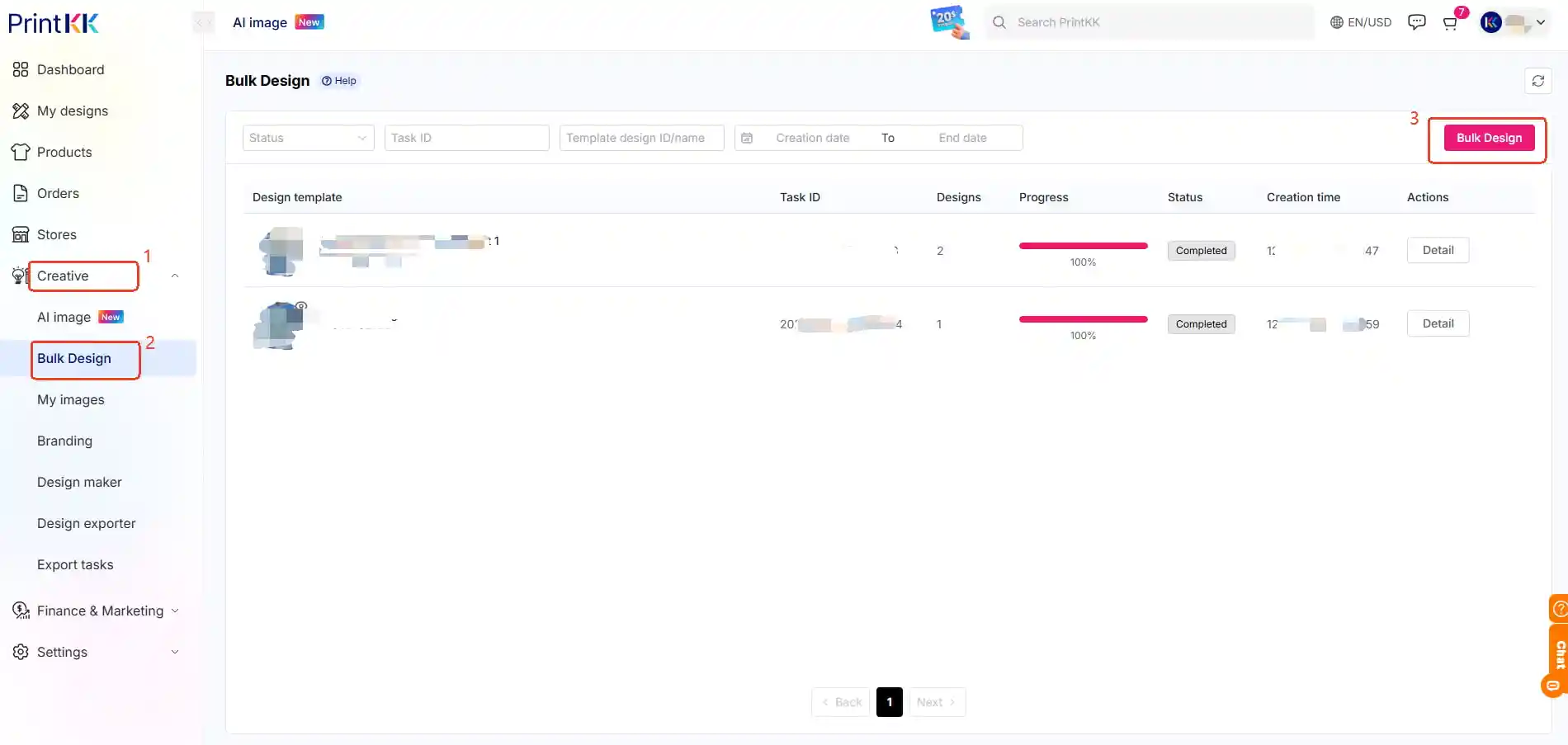The height and width of the screenshot is (745, 1568).
Task: Open the Status filter dropdown
Action: pyautogui.click(x=308, y=138)
